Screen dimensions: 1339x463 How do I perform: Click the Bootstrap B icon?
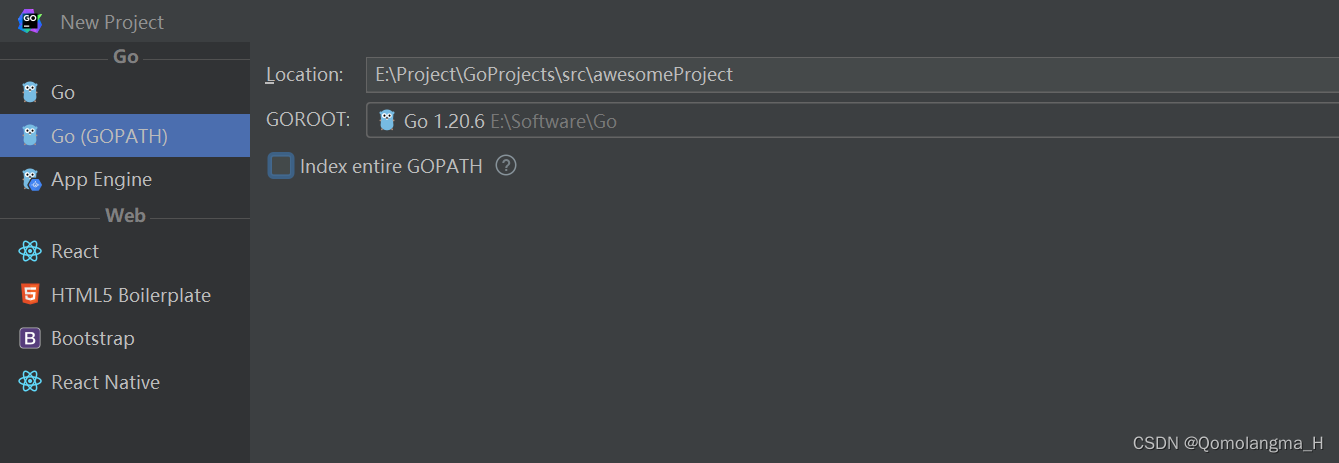[x=30, y=339]
